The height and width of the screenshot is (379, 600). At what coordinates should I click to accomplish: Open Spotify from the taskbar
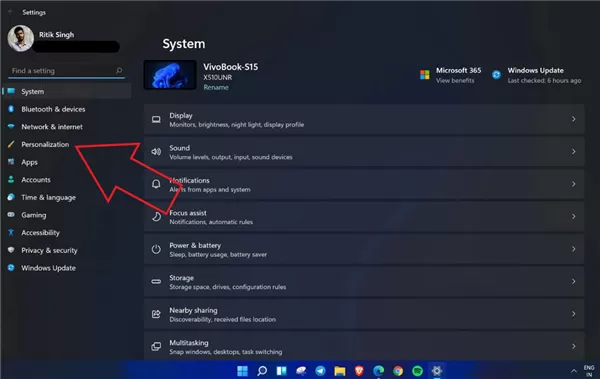click(x=417, y=371)
